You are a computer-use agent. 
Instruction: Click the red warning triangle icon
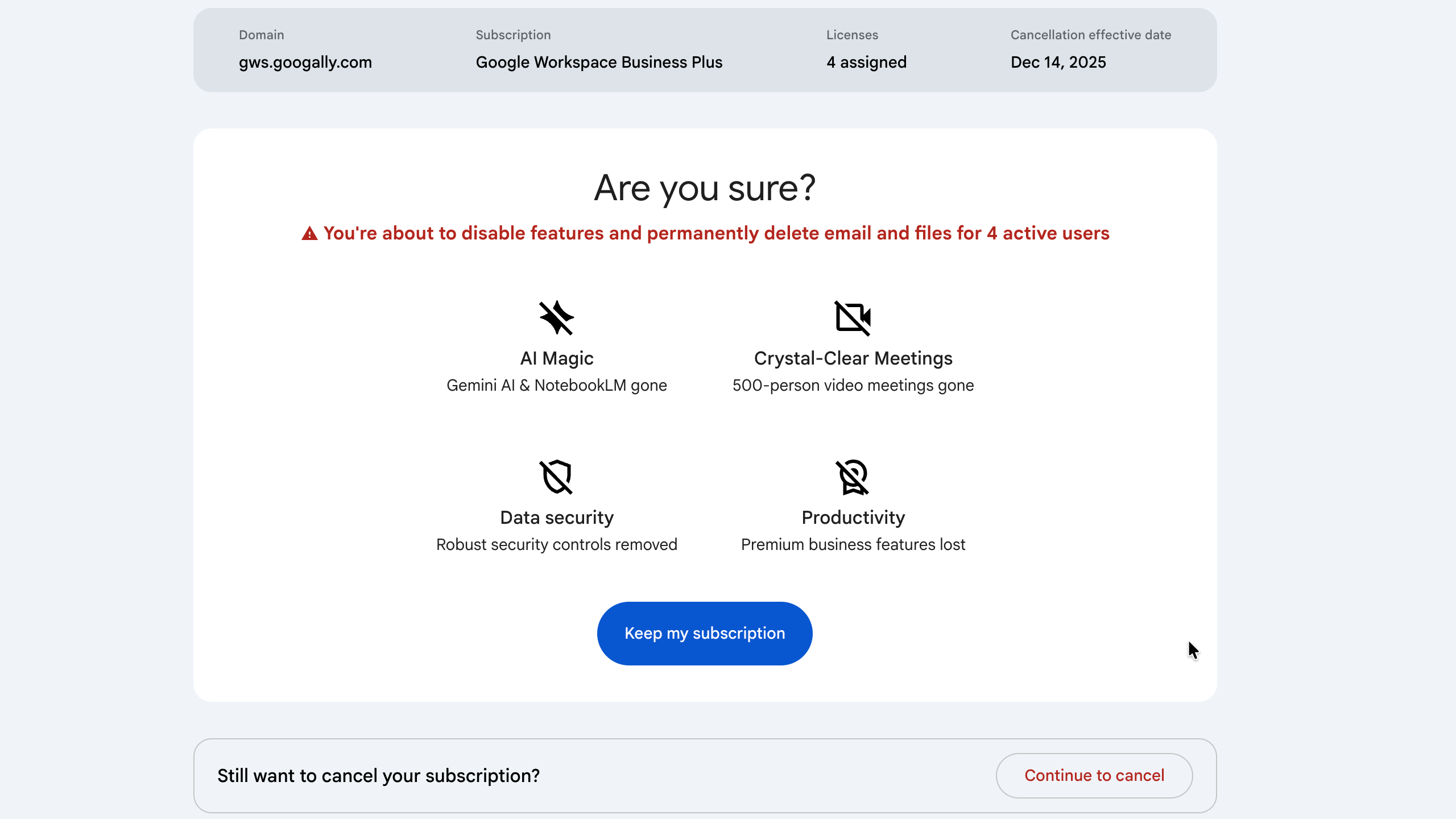tap(309, 234)
